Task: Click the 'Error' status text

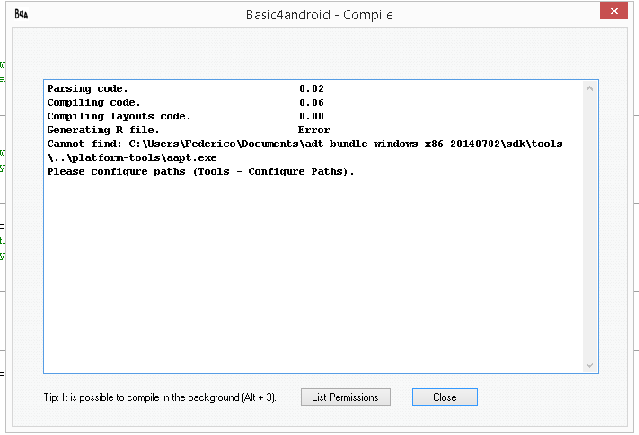Action: 314,130
